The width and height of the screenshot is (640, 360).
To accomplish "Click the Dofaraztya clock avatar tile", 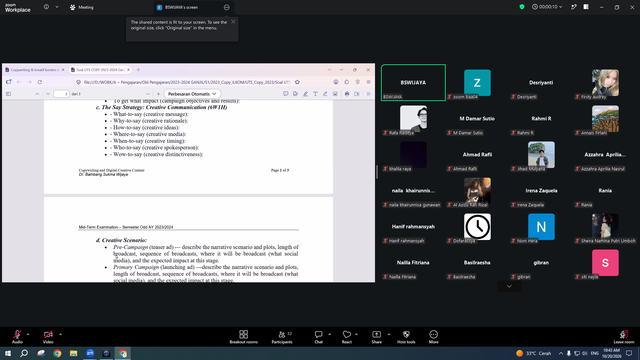I will (x=477, y=227).
